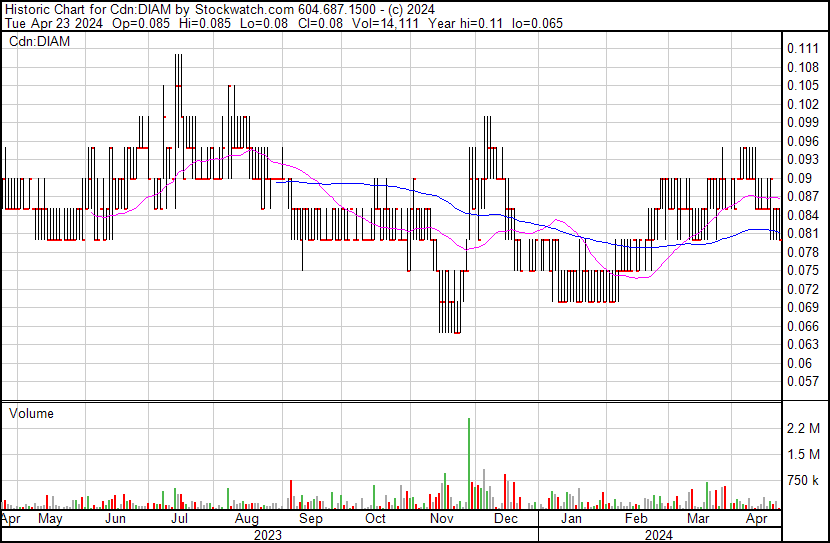Select the Jan month label on the time axis
Image resolution: width=830 pixels, height=543 pixels.
coord(571,520)
